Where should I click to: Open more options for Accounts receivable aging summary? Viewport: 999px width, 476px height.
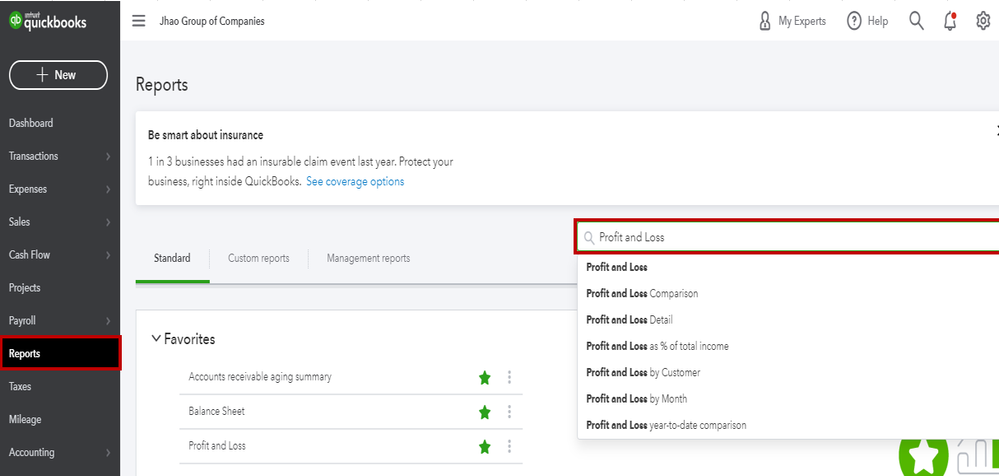(x=509, y=378)
